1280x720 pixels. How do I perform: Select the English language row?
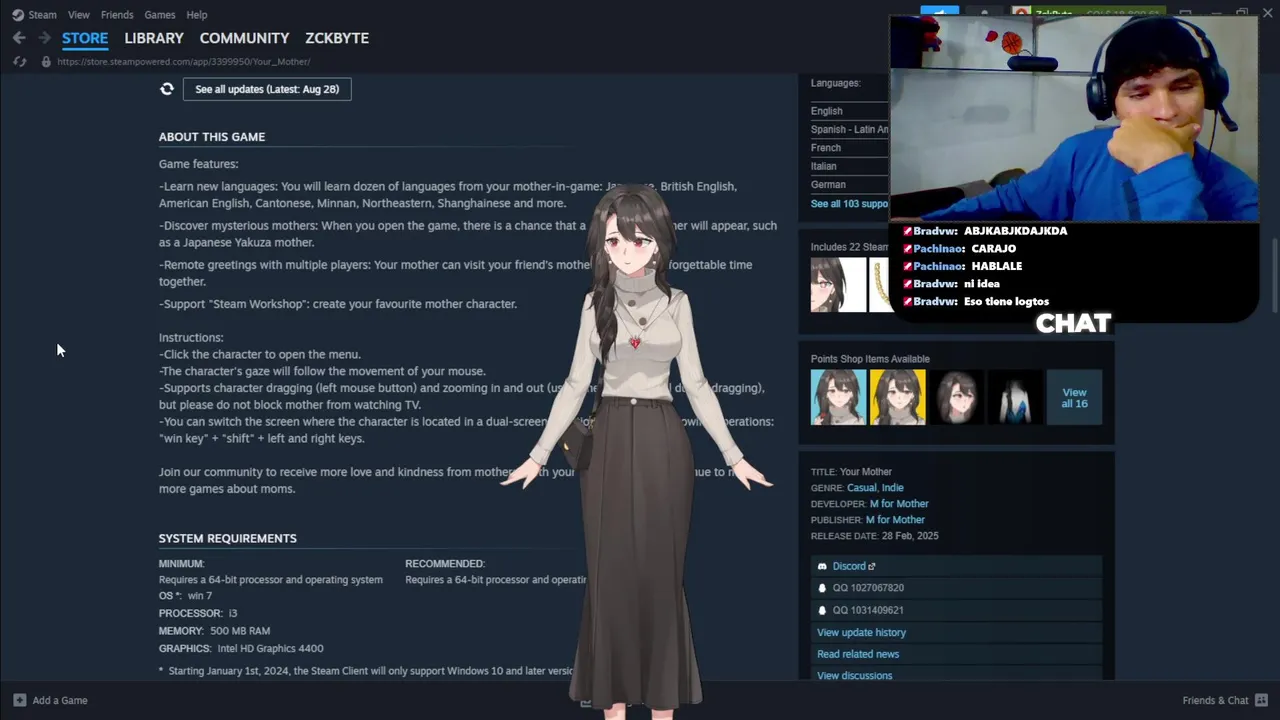coord(849,111)
